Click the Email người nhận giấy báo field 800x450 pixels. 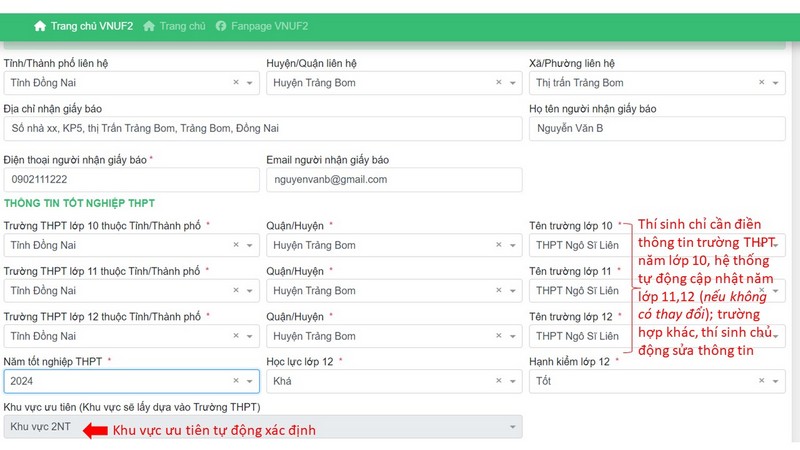click(393, 179)
